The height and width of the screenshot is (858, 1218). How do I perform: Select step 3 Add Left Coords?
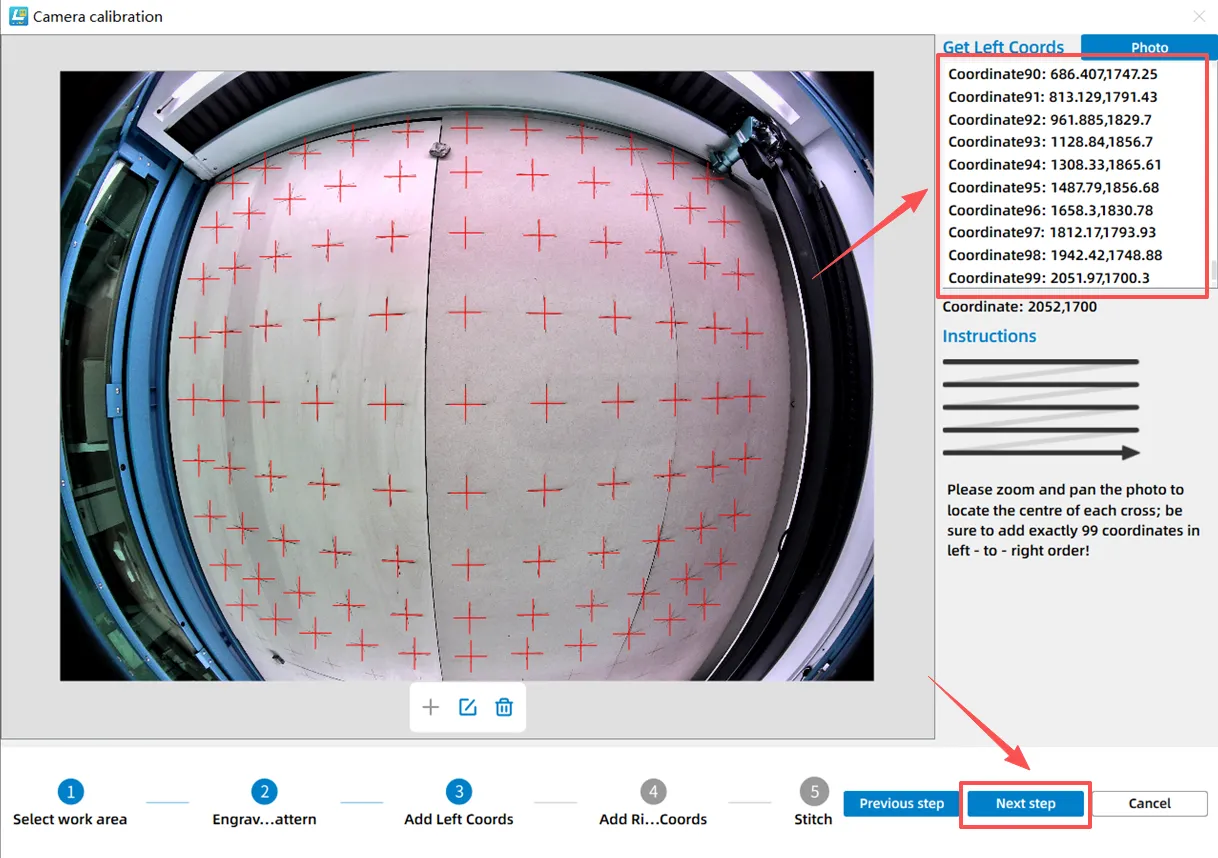click(458, 793)
